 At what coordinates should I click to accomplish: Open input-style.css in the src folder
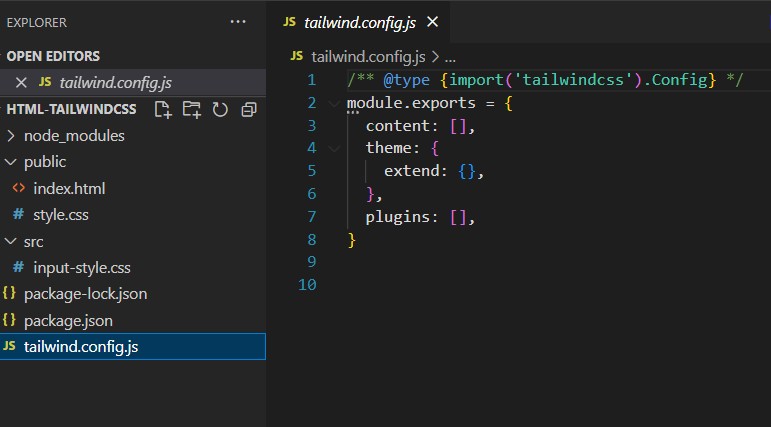[x=82, y=268]
